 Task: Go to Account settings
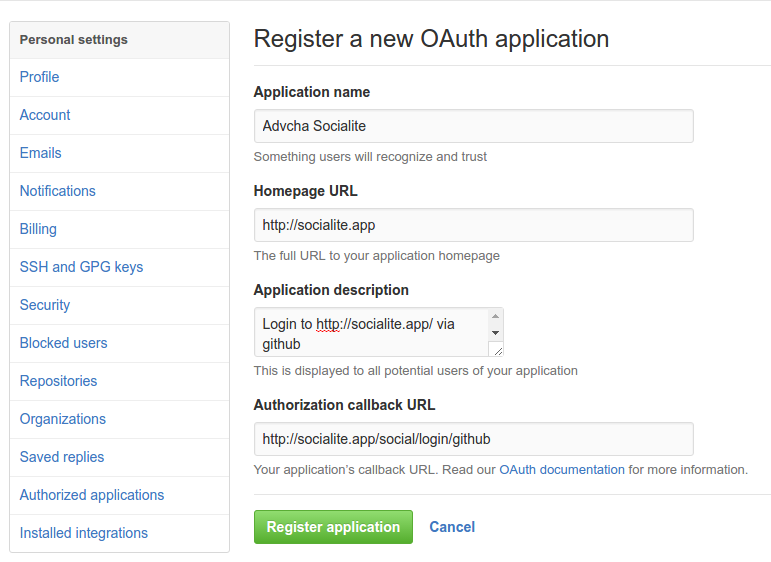pos(45,115)
